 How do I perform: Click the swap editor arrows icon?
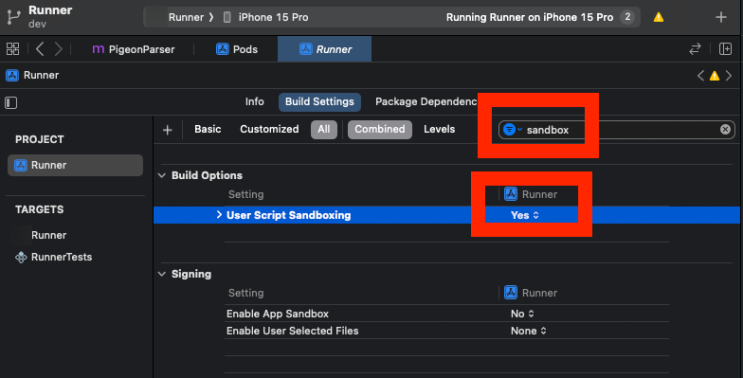tap(695, 49)
